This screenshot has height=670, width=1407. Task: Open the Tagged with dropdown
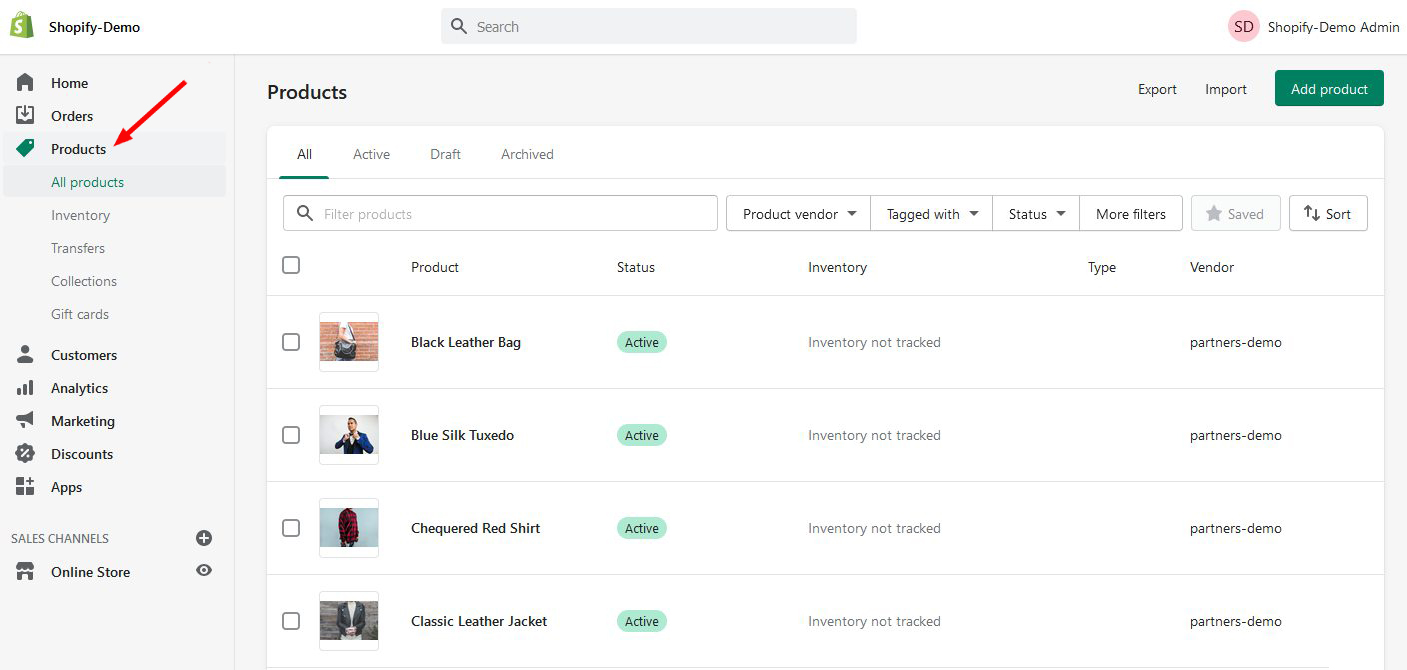[931, 214]
